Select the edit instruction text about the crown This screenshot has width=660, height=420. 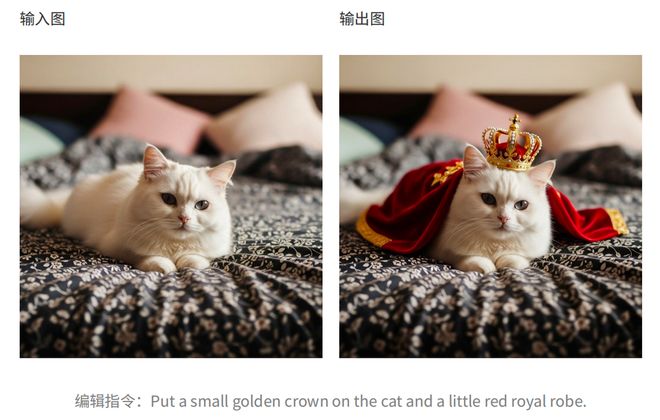coord(368,401)
